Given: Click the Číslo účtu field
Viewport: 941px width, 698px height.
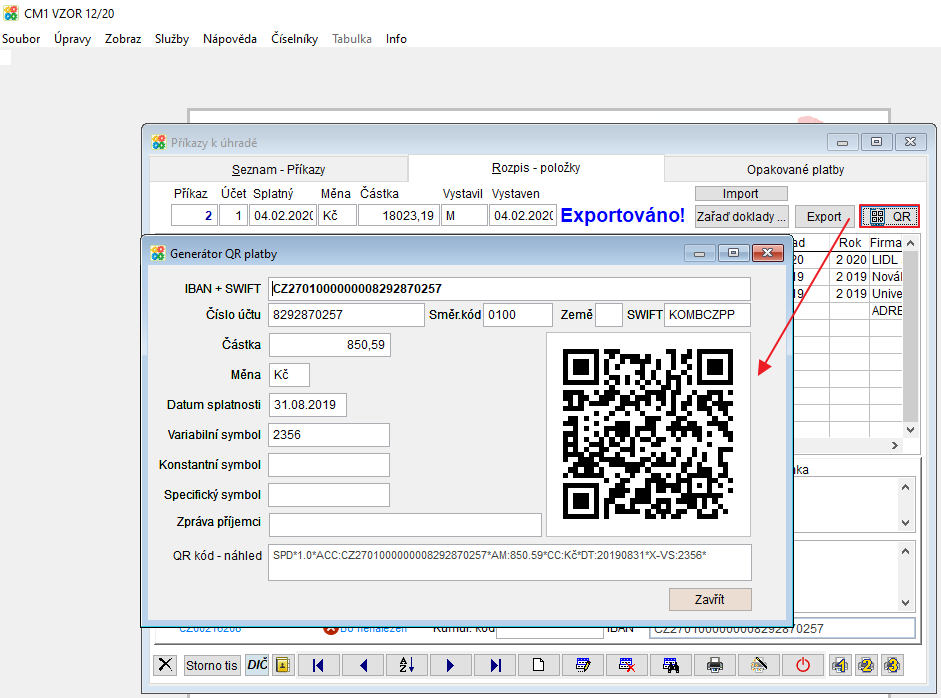Looking at the screenshot, I should click(346, 315).
